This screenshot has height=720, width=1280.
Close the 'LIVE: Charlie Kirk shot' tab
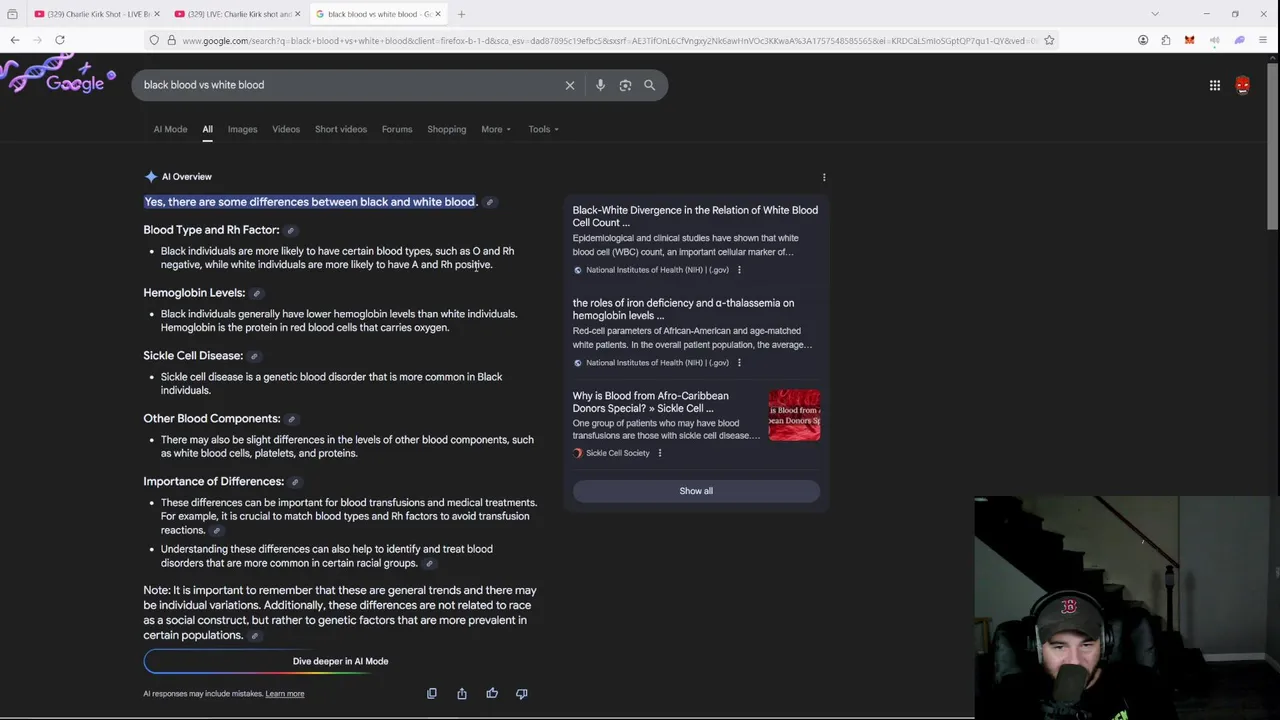pyautogui.click(x=297, y=14)
